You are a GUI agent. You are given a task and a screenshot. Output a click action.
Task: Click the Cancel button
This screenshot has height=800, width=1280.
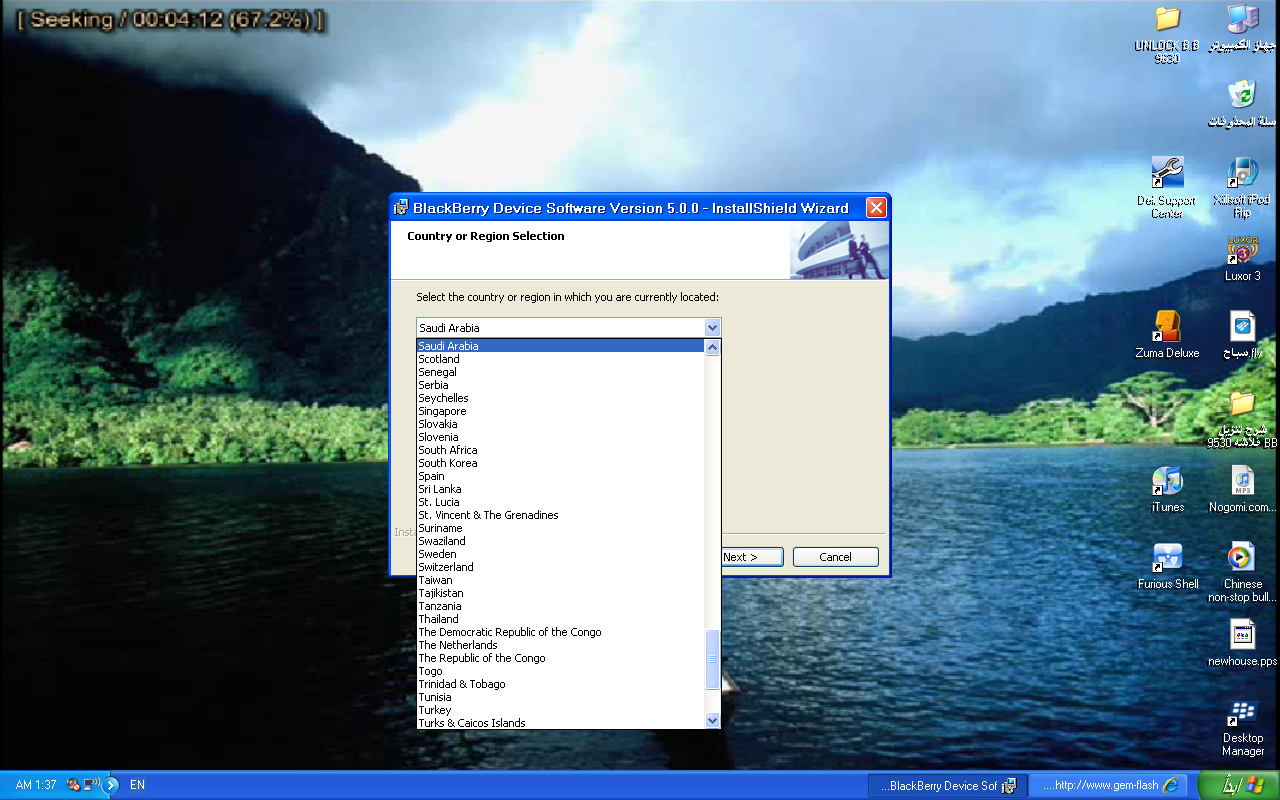pos(836,557)
